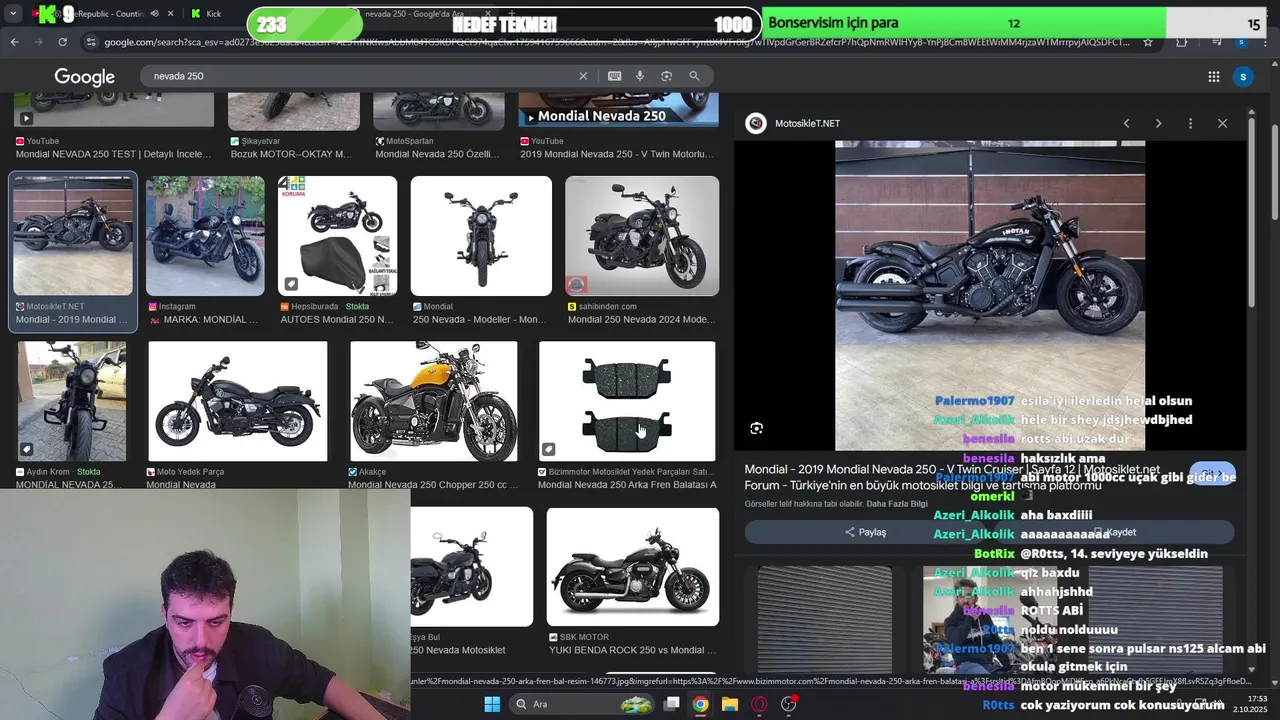Viewport: 1280px width, 720px height.
Task: Click the browser forward arrow
Action: pyautogui.click(x=38, y=42)
